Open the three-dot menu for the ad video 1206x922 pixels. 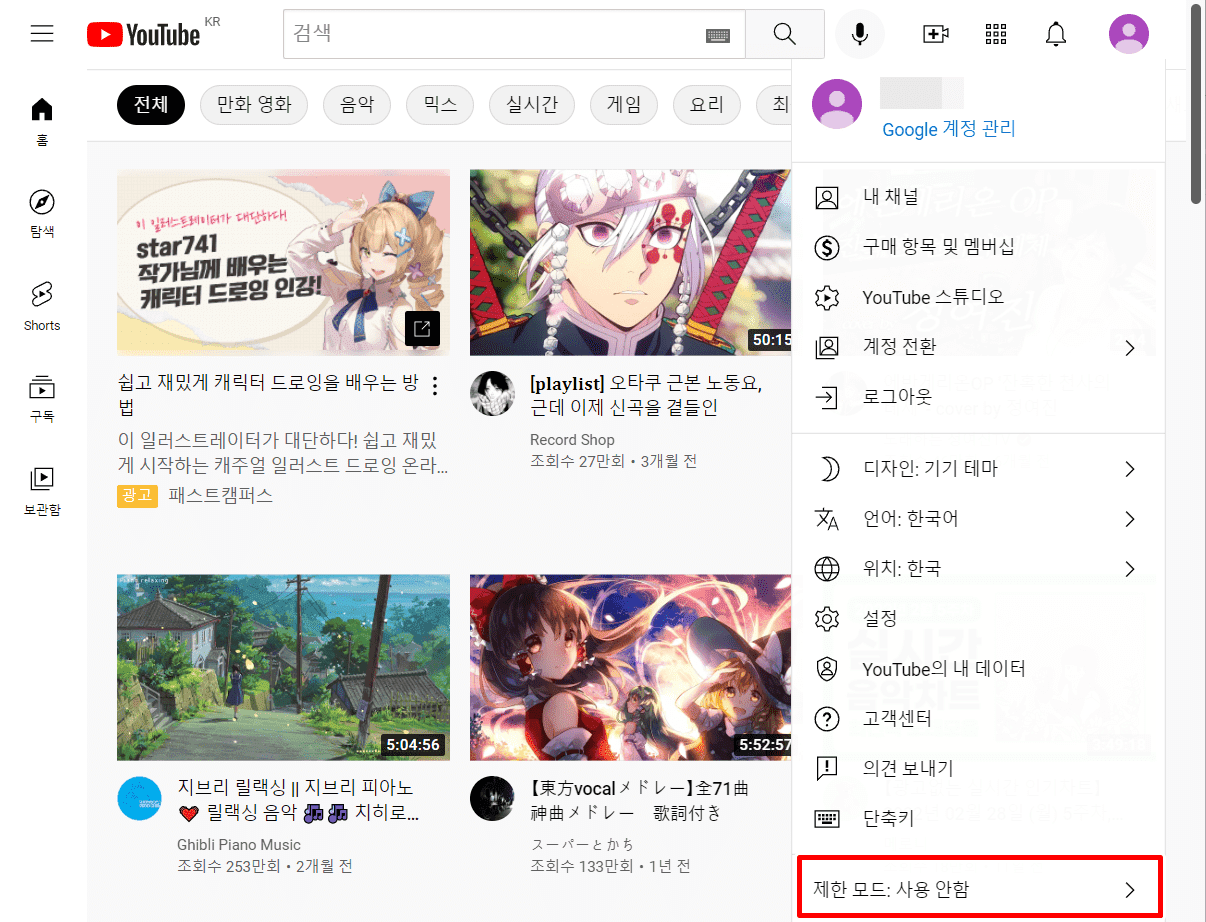coord(434,387)
